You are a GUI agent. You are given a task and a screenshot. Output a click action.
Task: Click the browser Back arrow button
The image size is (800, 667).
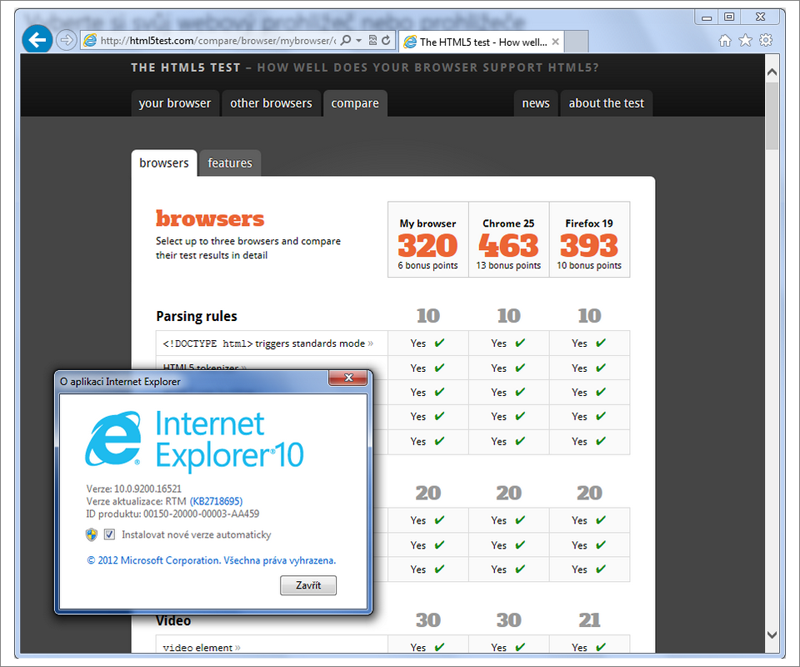point(38,40)
